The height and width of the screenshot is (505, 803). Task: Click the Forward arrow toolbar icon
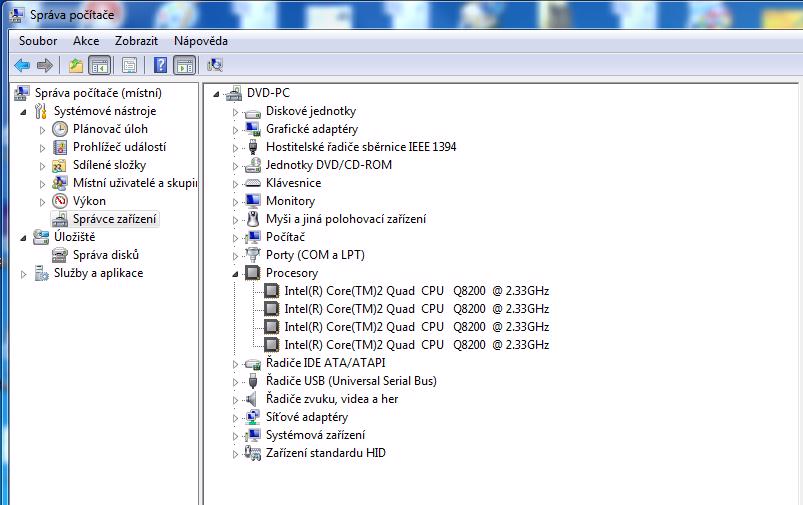coord(45,65)
